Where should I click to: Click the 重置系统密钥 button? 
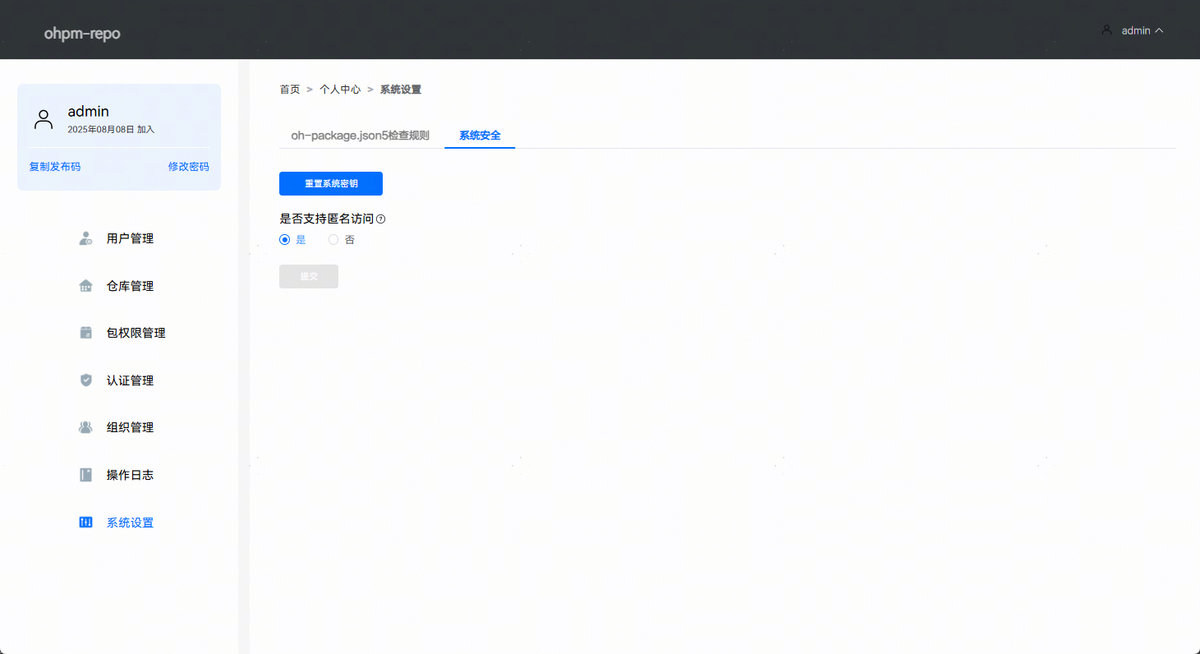tap(331, 184)
